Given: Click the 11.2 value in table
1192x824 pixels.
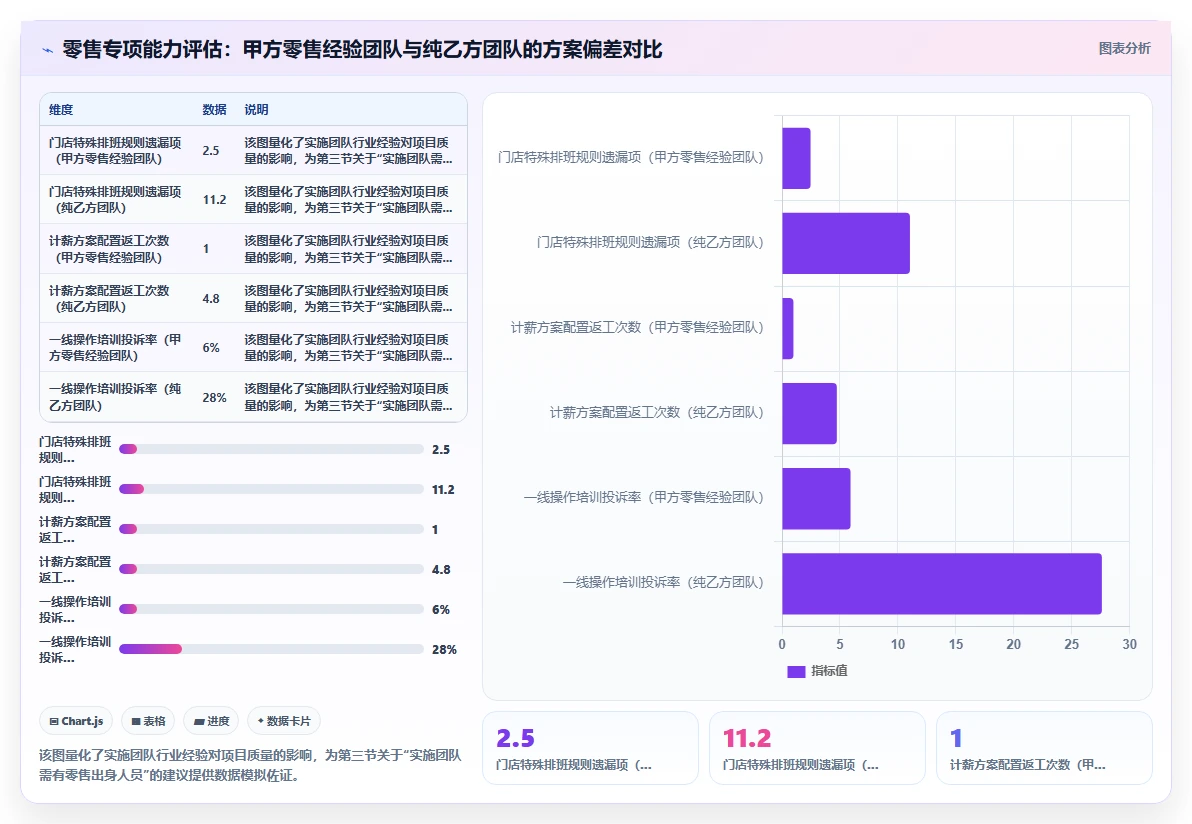Looking at the screenshot, I should [214, 200].
